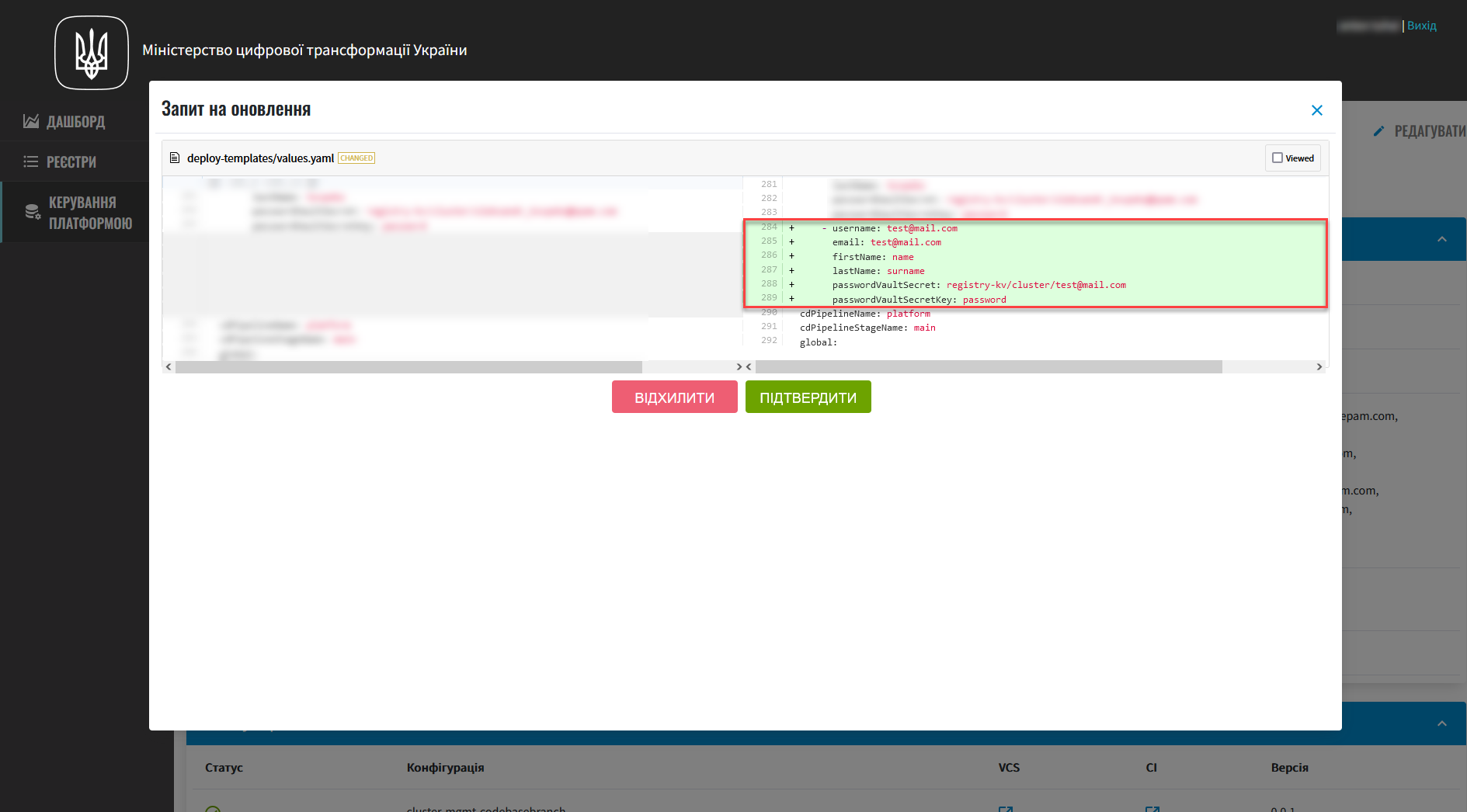
Task: Click the VCS column header
Action: click(x=1009, y=767)
